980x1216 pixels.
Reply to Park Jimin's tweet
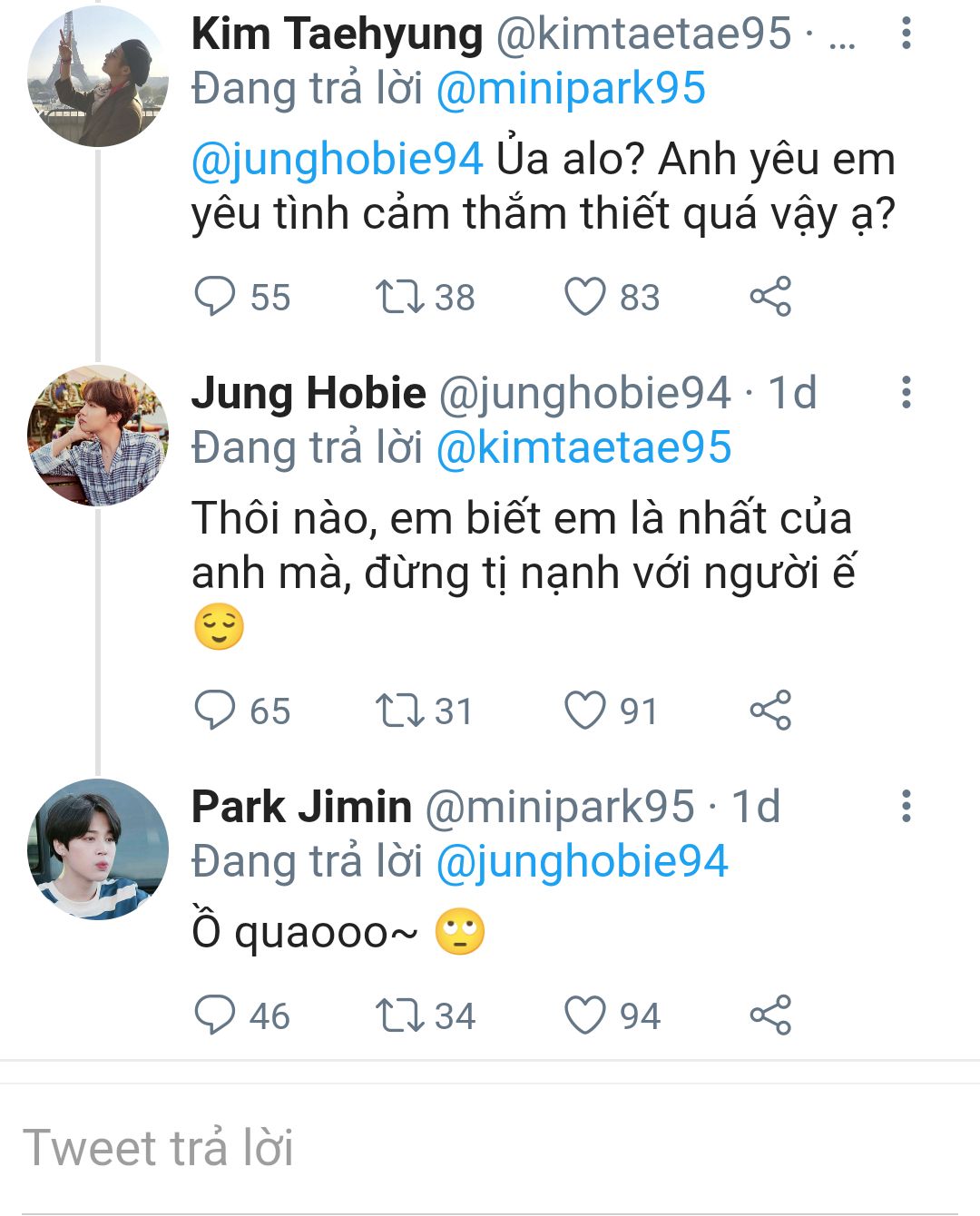tap(215, 1015)
